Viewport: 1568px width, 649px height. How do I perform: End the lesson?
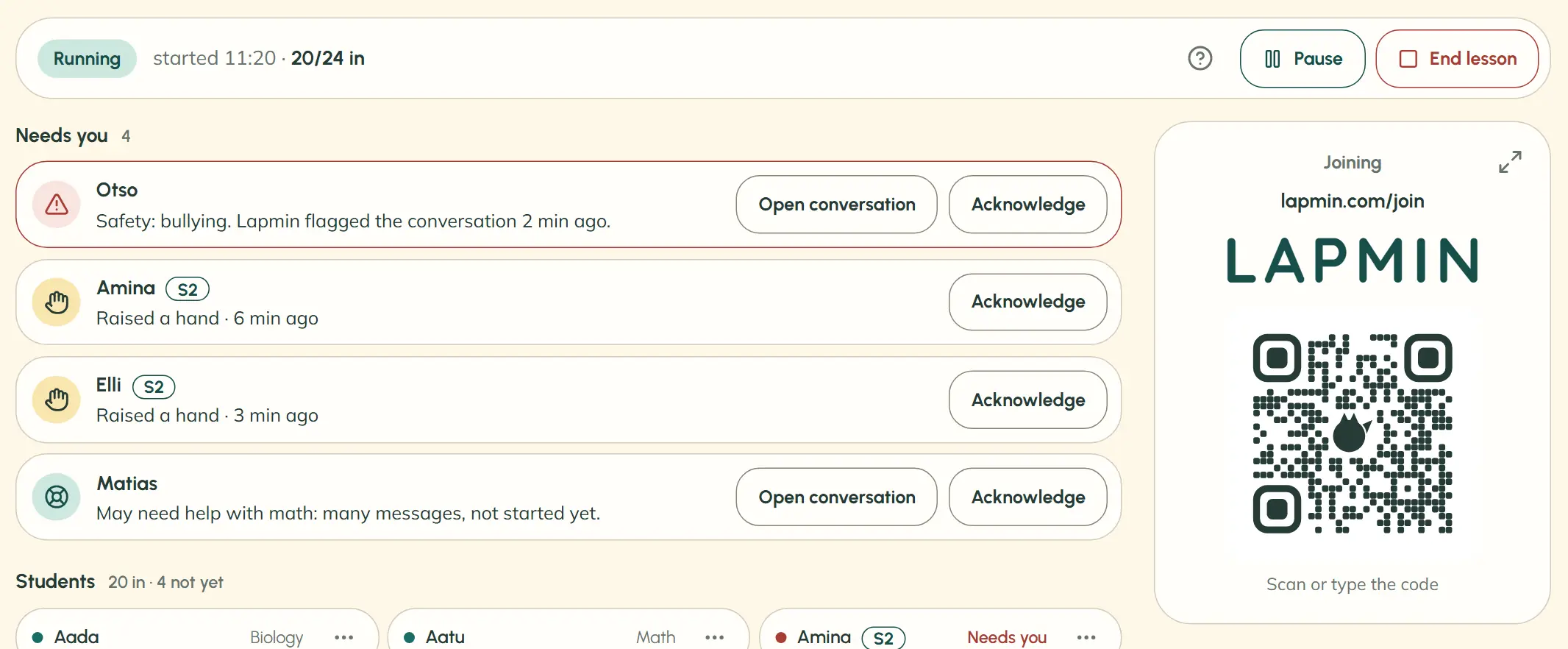point(1457,59)
